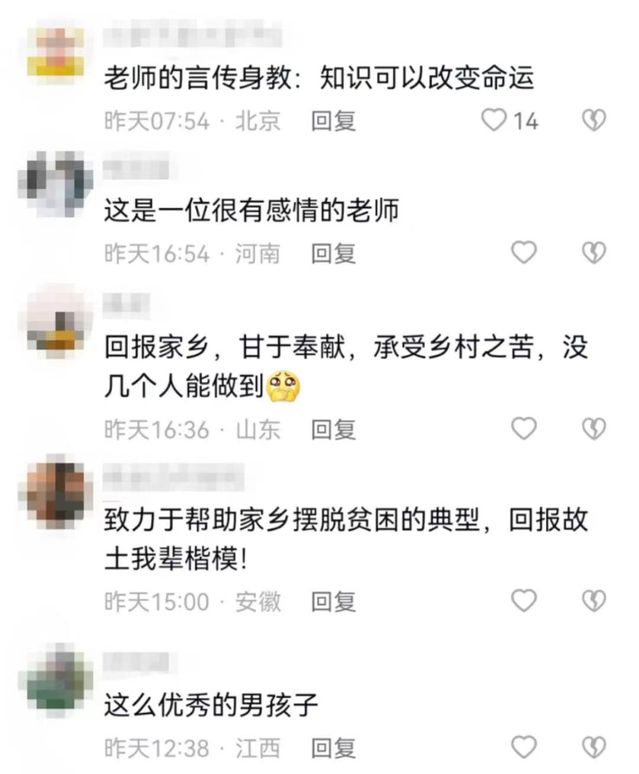Open blurred username of Anhui commenter
The width and height of the screenshot is (639, 774).
click(x=173, y=476)
